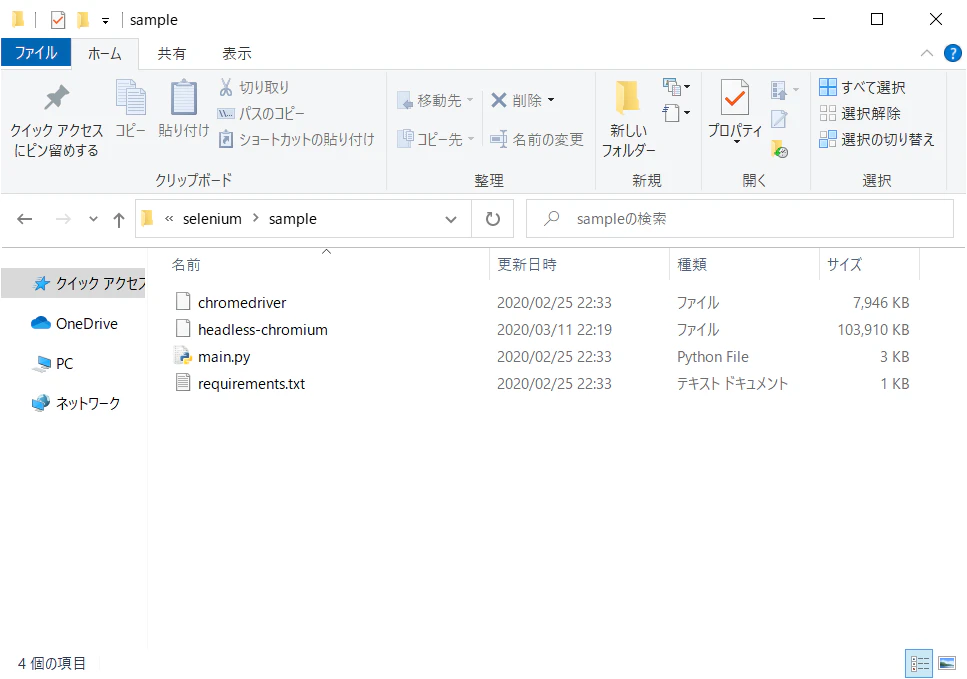The height and width of the screenshot is (679, 967).
Task: Open the address bar history dropdown
Action: click(451, 219)
